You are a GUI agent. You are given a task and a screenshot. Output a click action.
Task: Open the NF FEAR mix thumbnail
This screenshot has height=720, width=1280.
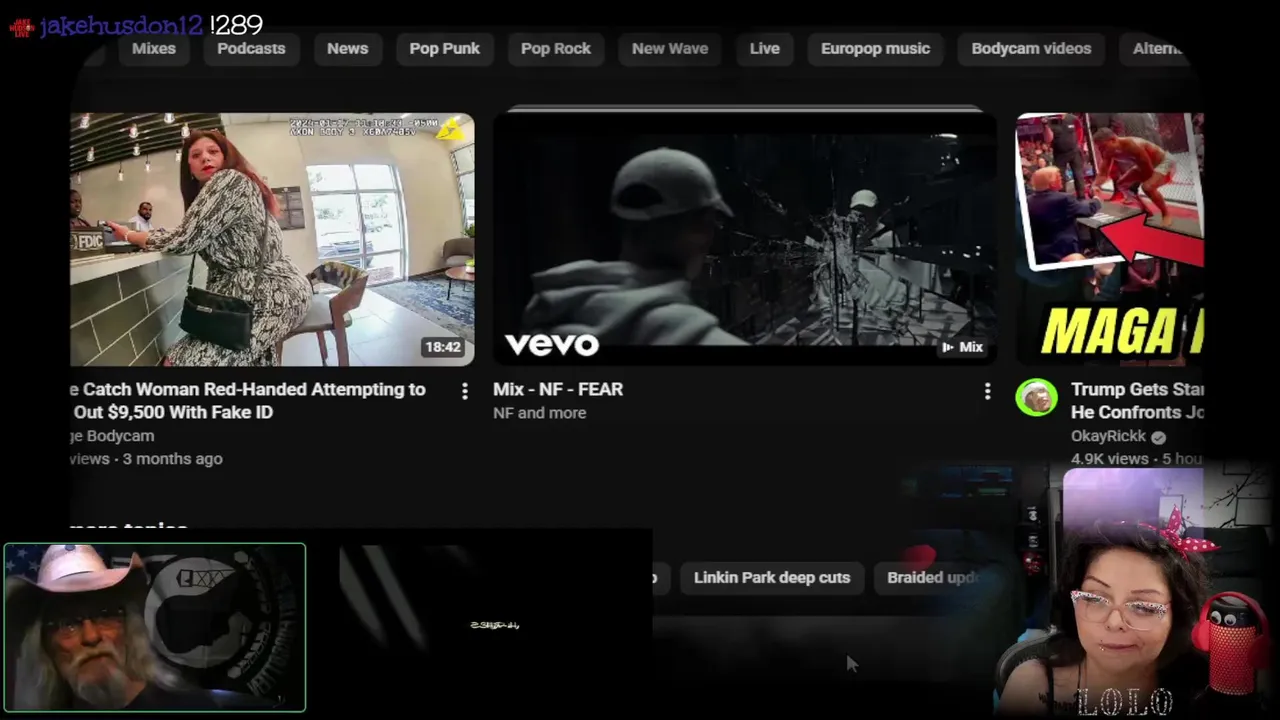point(744,239)
